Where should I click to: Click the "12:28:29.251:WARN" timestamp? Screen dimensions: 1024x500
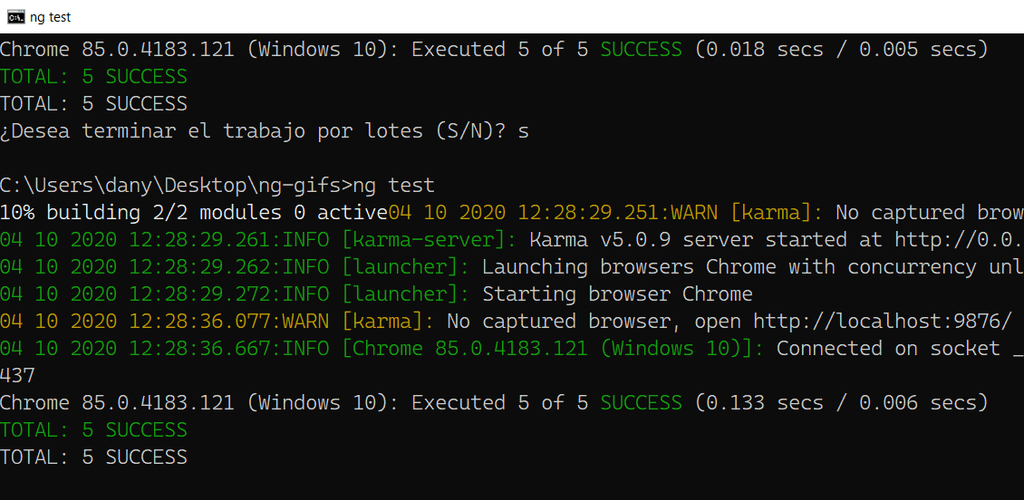616,213
